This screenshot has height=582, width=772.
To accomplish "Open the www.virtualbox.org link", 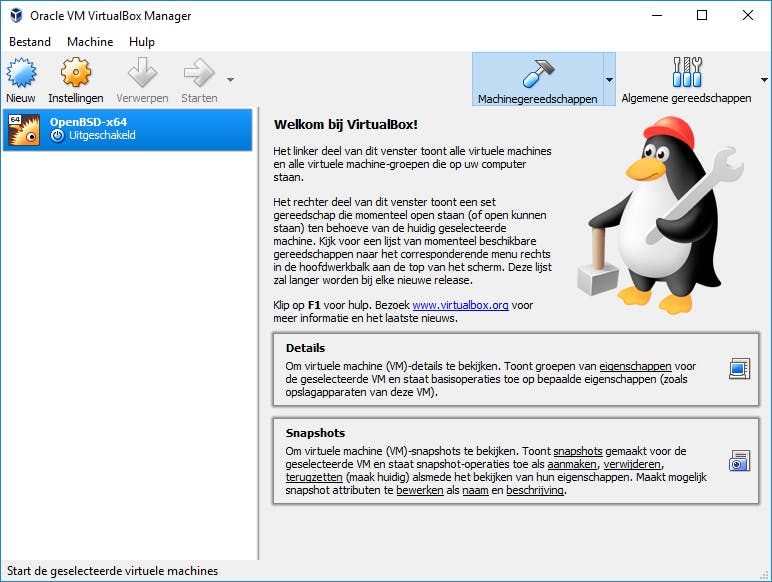I will pyautogui.click(x=460, y=305).
